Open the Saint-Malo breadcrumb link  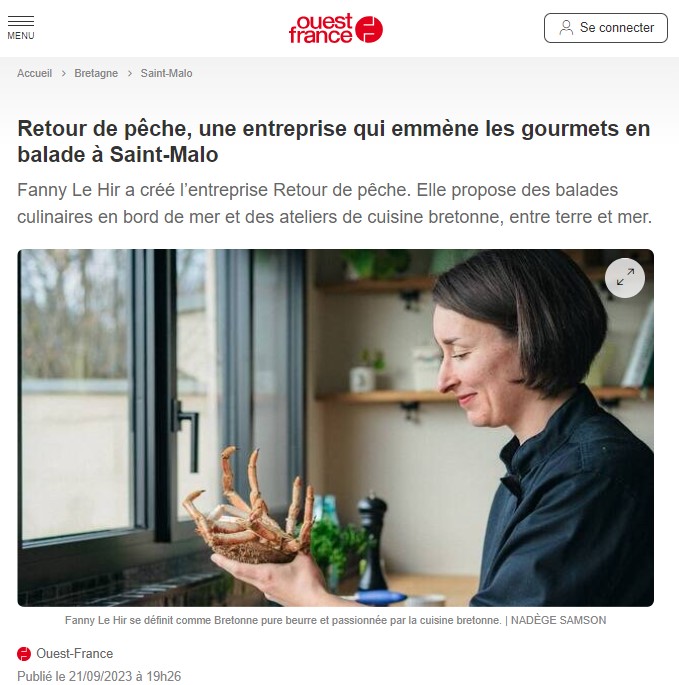[166, 73]
